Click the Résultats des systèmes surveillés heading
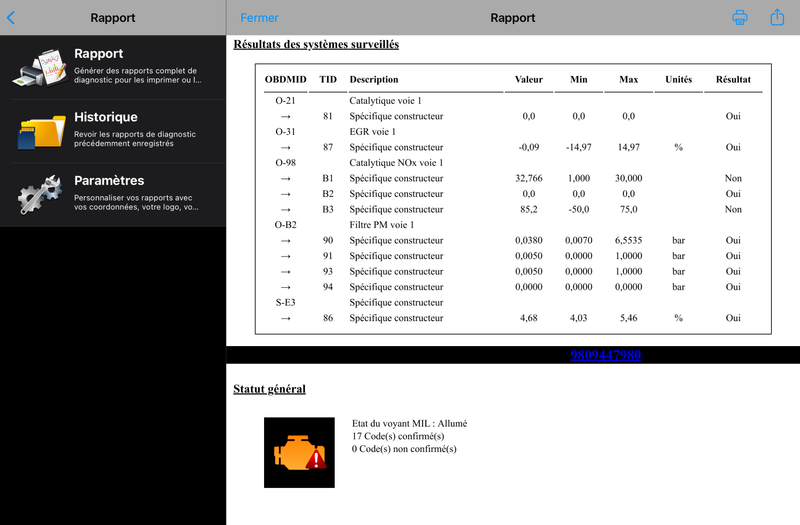This screenshot has height=525, width=800. click(316, 44)
